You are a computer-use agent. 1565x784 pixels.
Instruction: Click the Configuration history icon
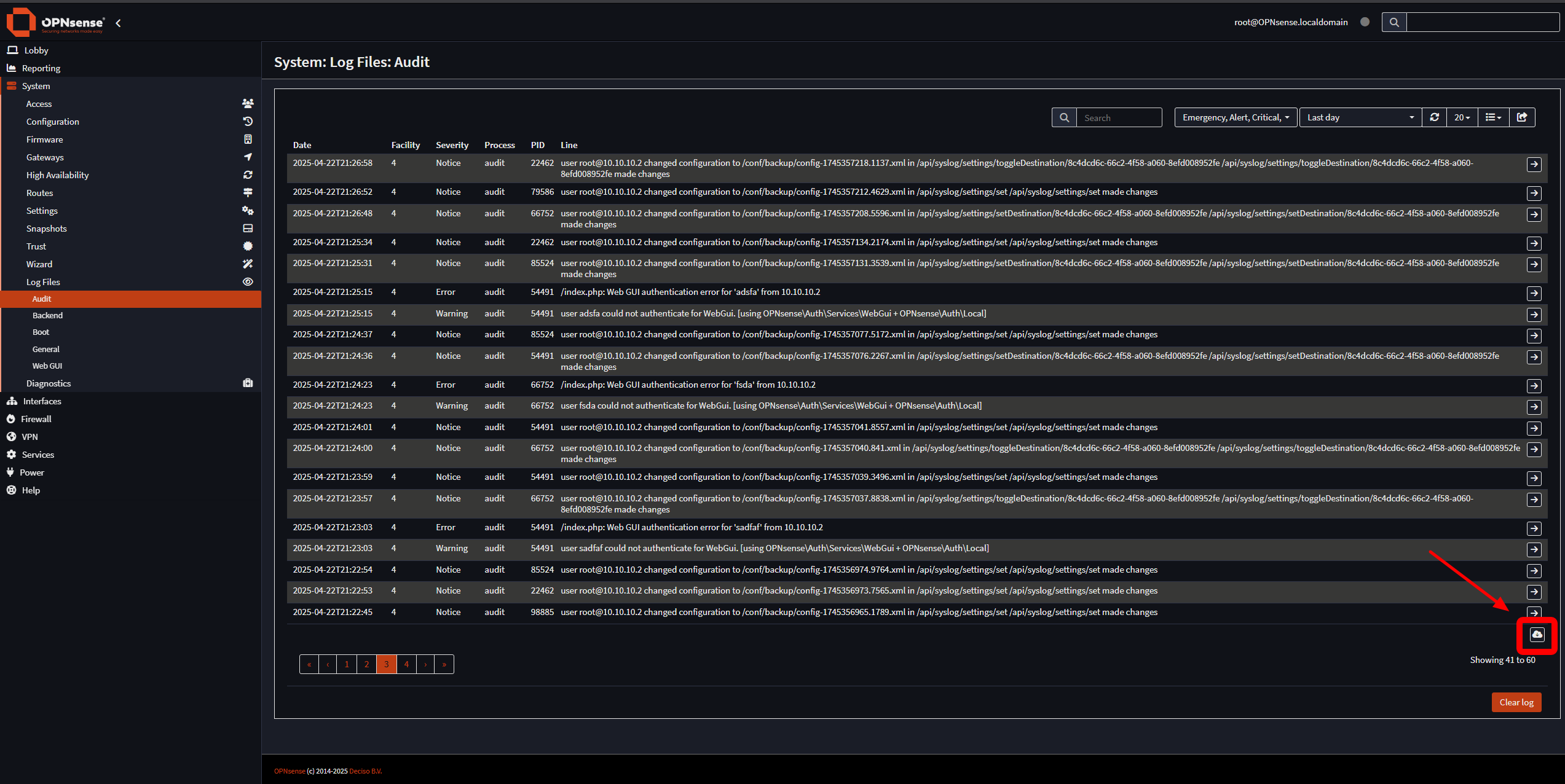[248, 121]
